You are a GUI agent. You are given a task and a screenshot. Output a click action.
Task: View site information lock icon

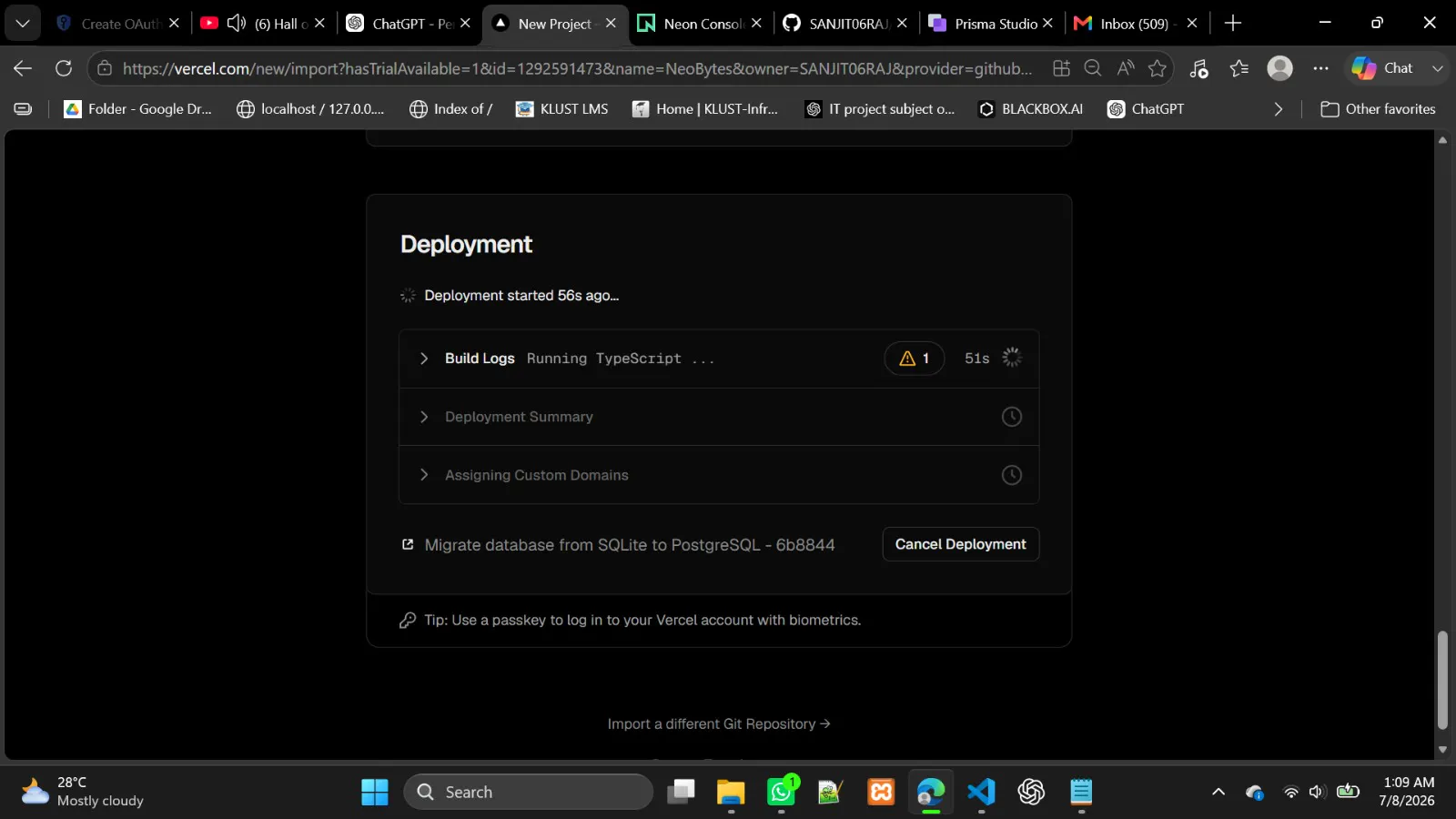[105, 68]
